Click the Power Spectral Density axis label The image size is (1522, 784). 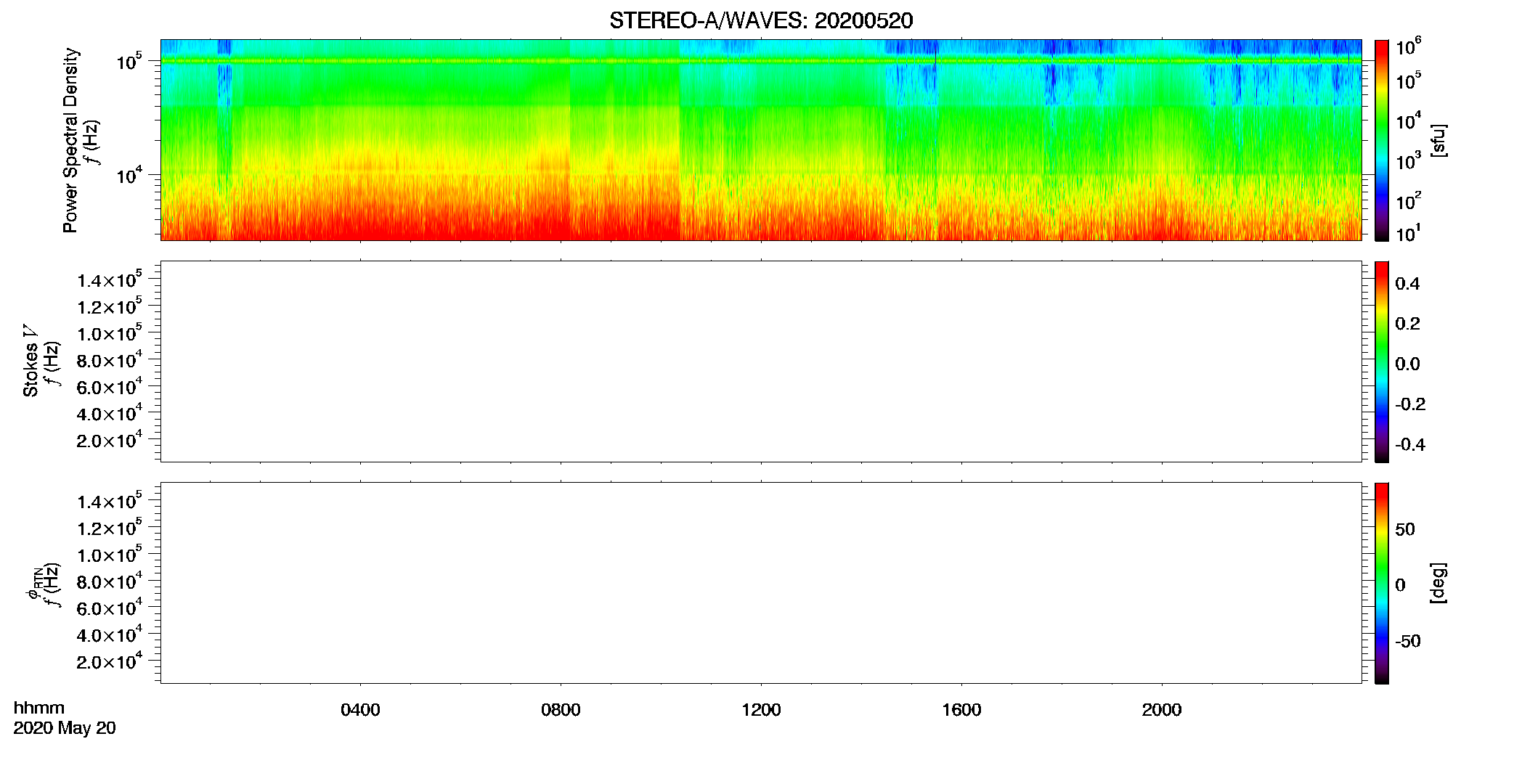coord(70,140)
